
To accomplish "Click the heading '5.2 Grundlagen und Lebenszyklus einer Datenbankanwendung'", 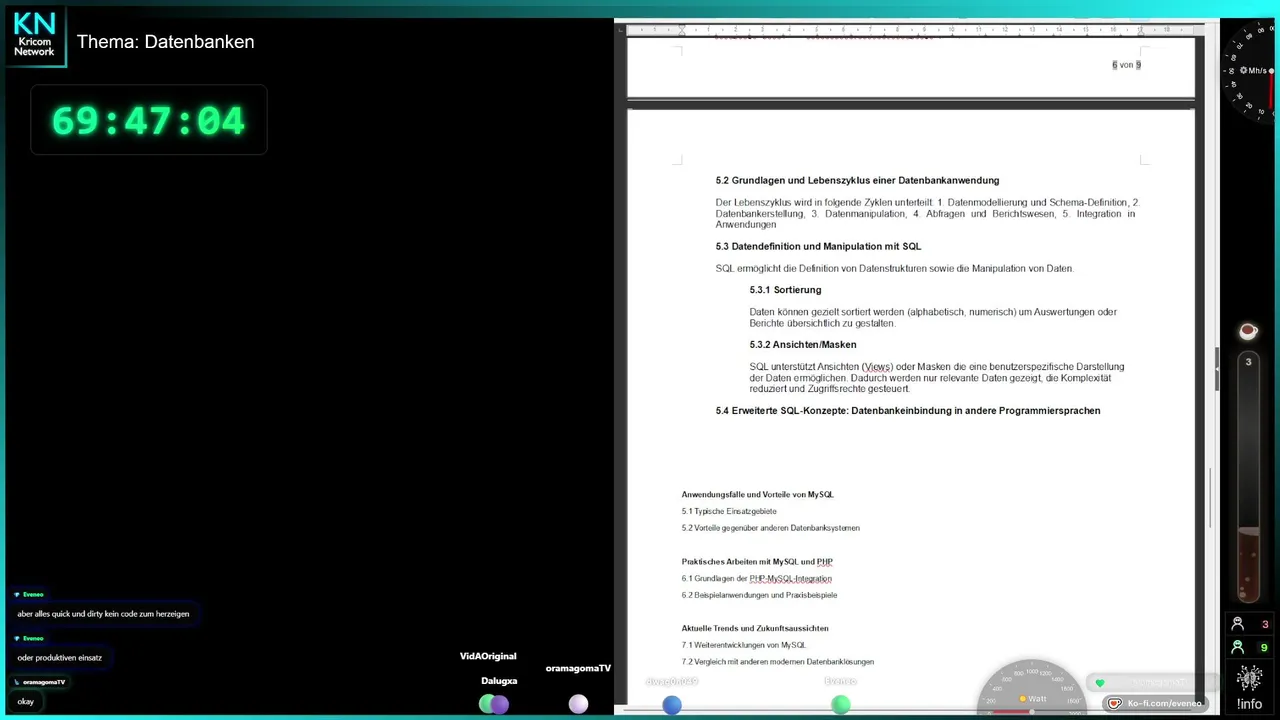I will (x=857, y=180).
